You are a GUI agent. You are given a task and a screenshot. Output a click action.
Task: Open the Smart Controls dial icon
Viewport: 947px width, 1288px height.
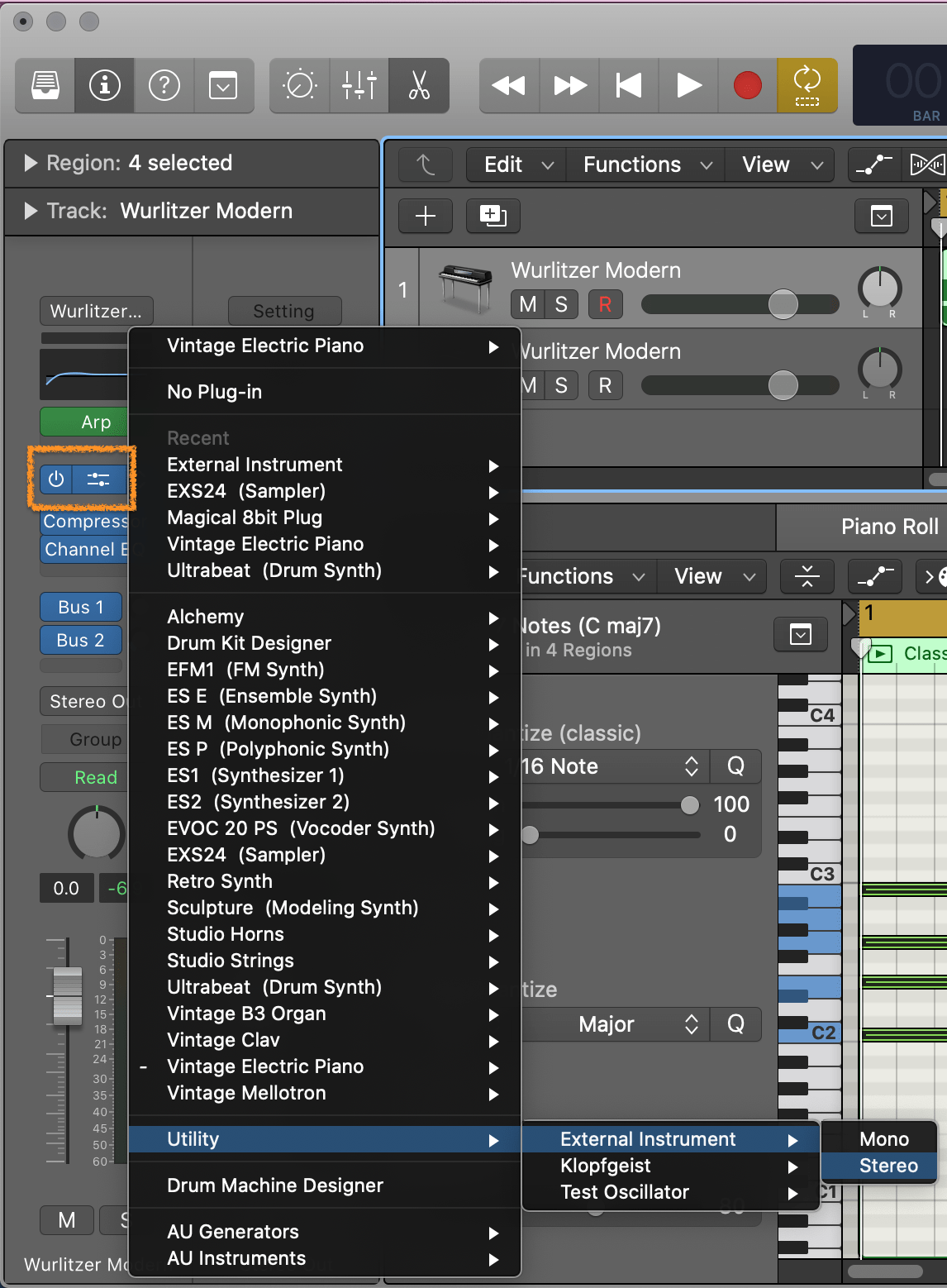tap(299, 85)
